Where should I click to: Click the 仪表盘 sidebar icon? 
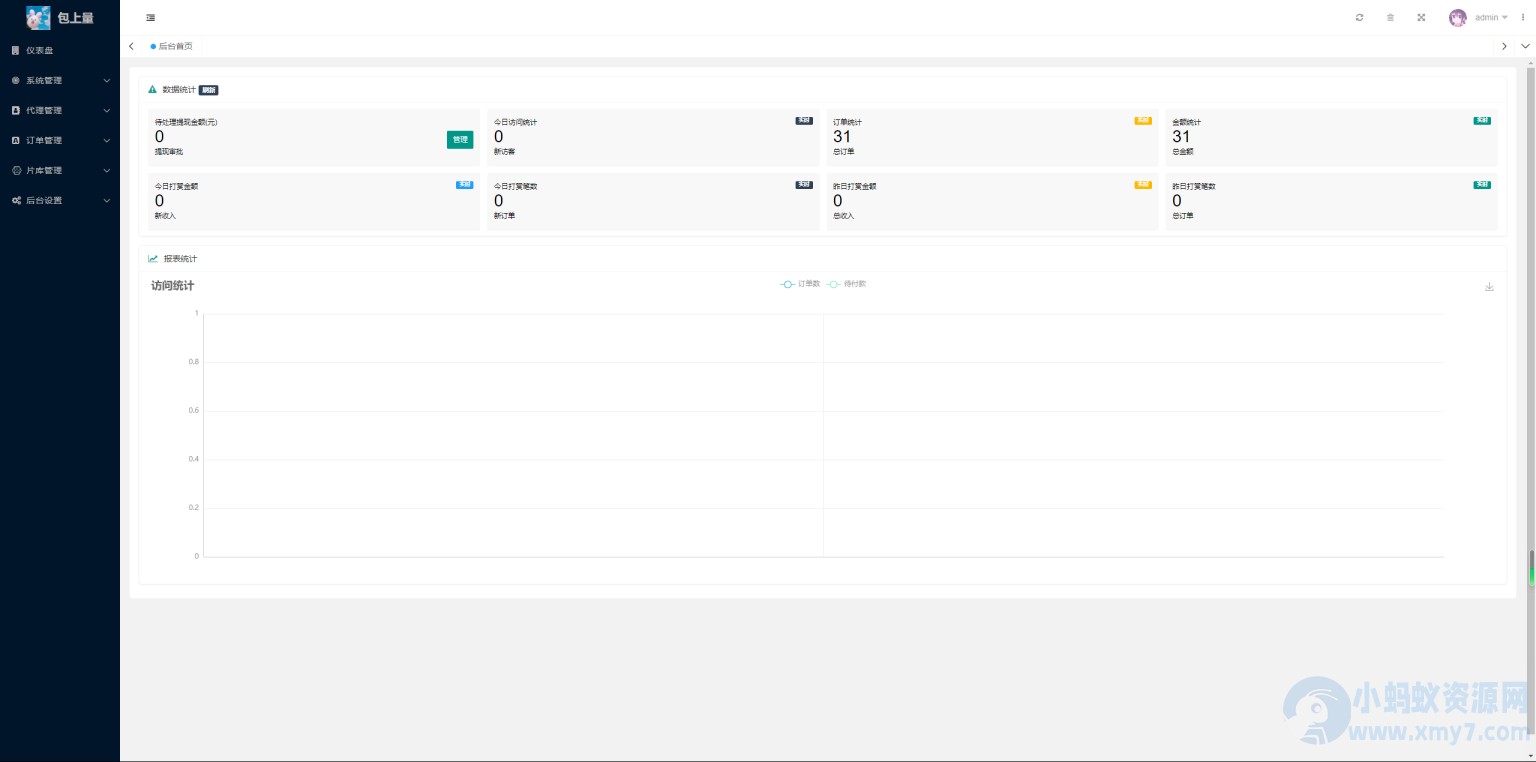[x=15, y=50]
